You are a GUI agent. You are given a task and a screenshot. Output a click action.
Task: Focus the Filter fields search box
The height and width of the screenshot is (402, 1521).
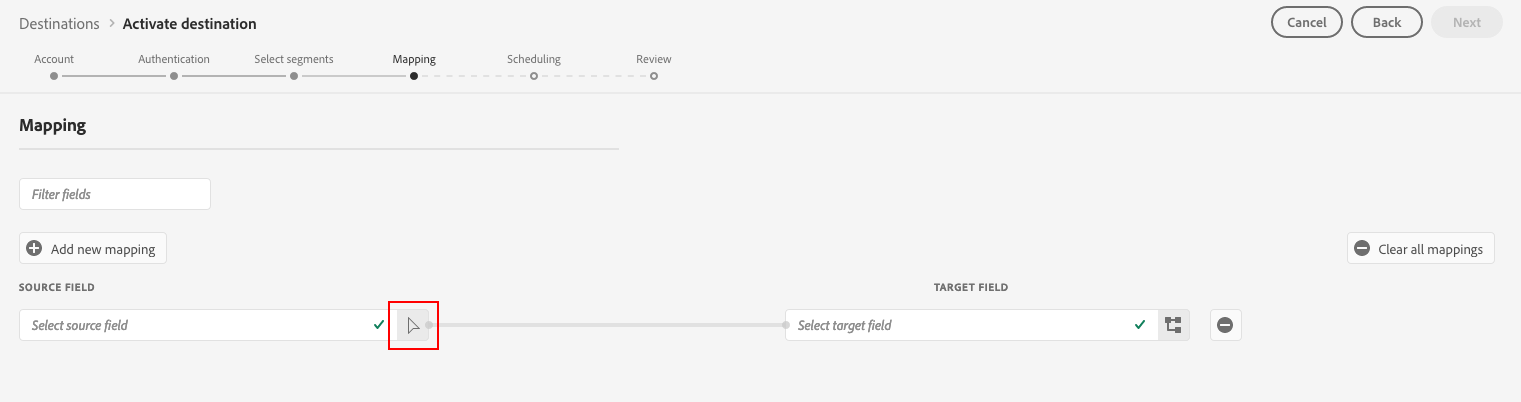(115, 194)
